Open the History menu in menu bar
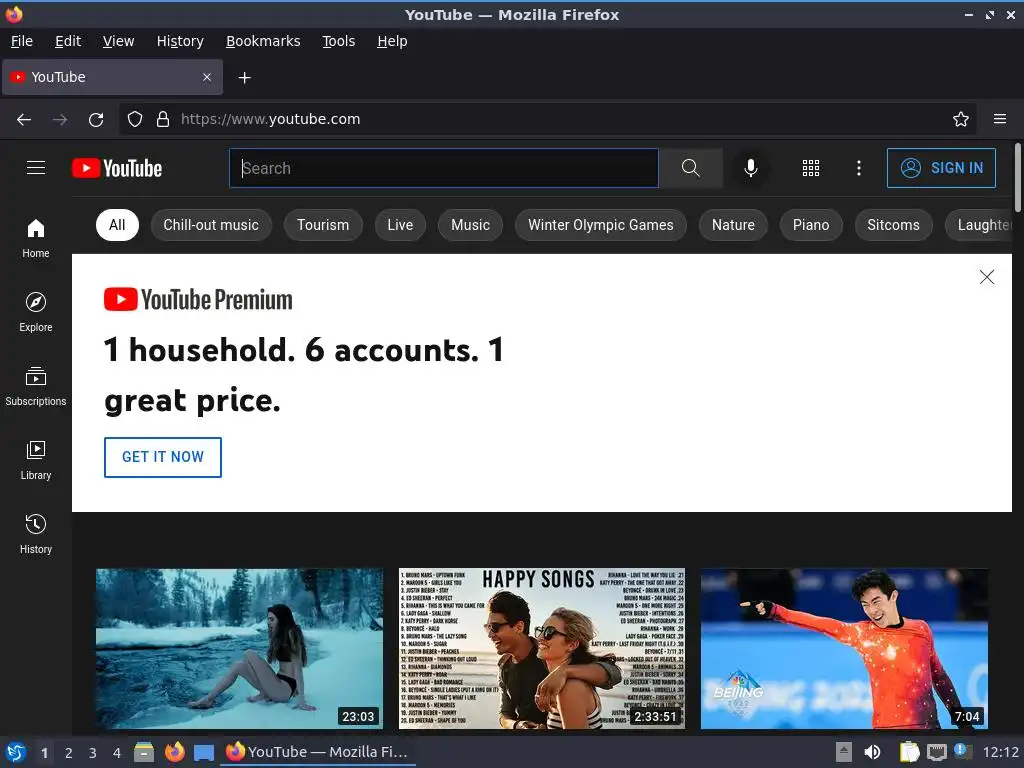The width and height of the screenshot is (1024, 768). tap(180, 41)
